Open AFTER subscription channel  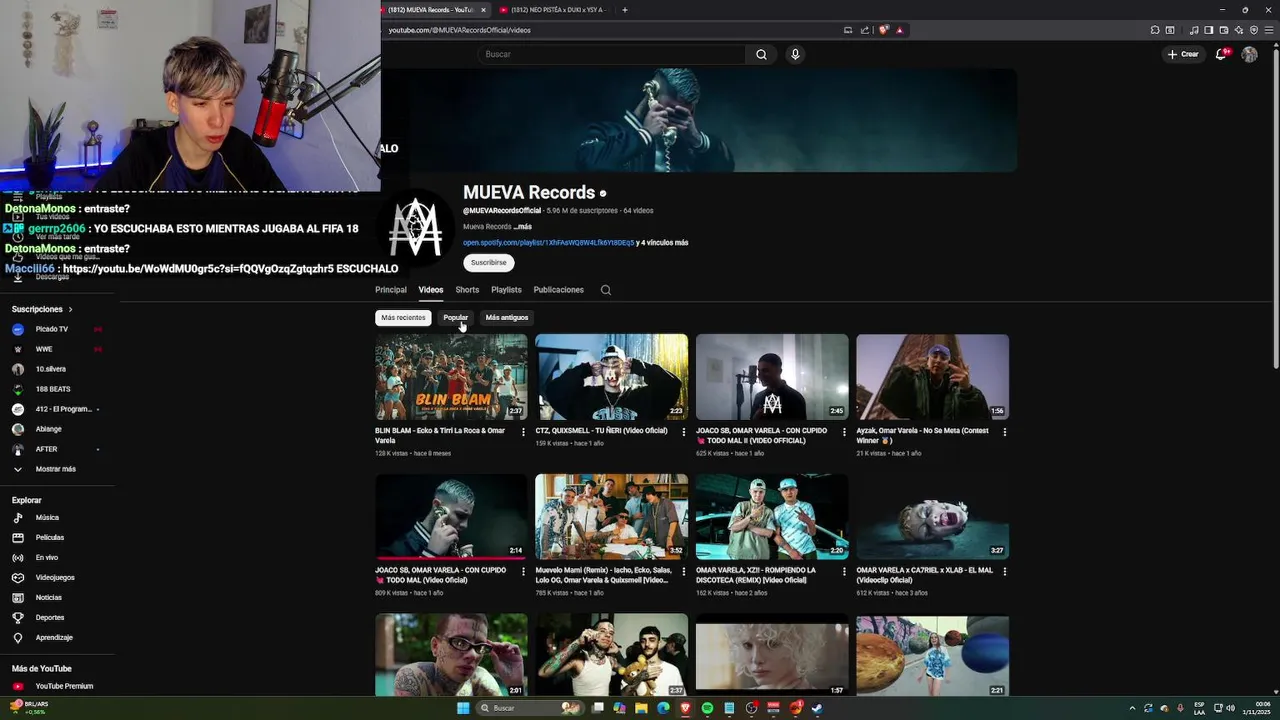coord(46,449)
